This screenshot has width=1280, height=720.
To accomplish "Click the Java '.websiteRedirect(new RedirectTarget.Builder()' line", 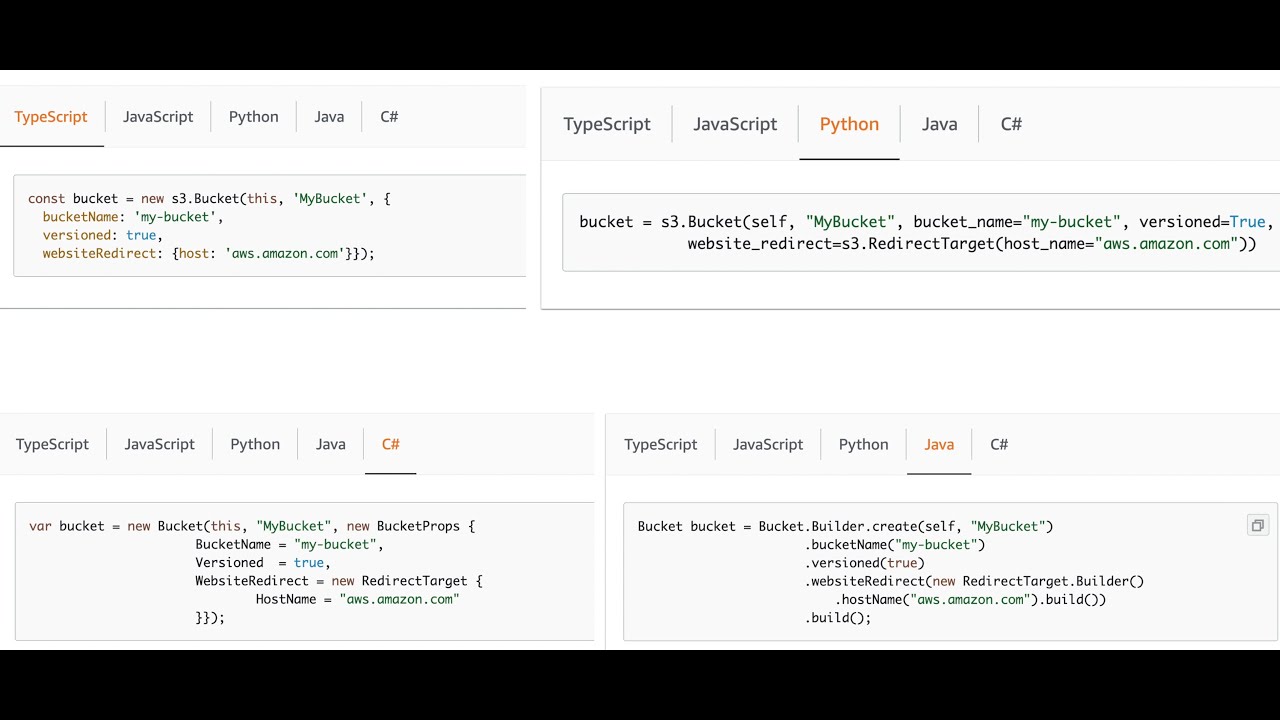I will click(974, 581).
